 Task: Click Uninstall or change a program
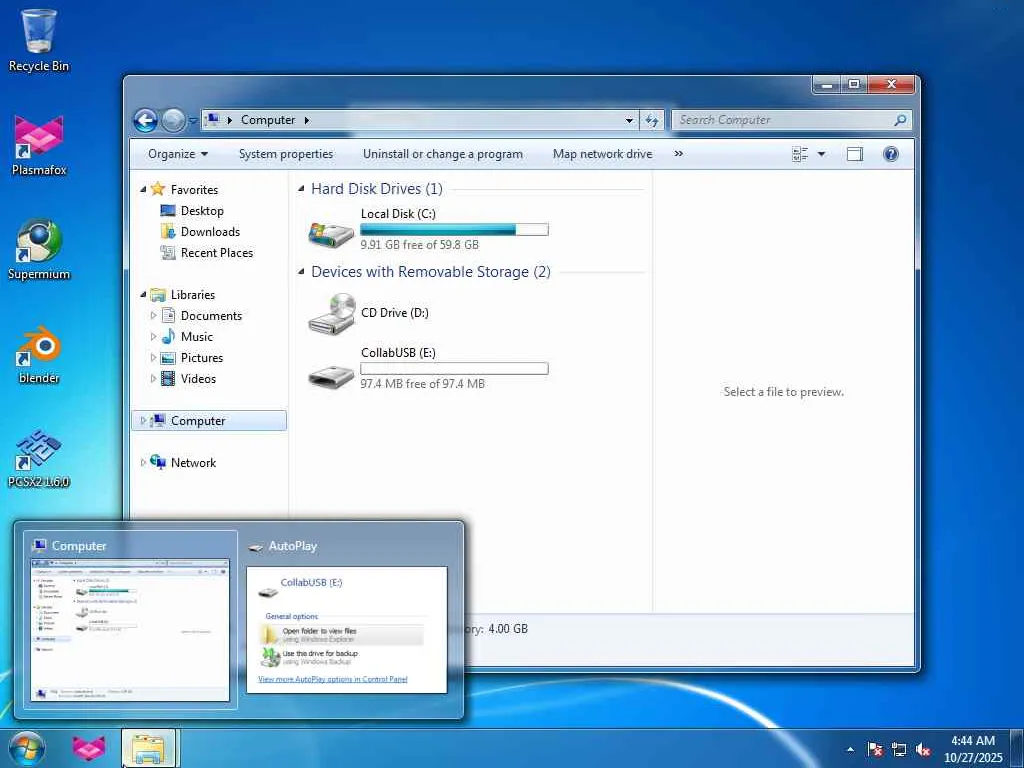coord(443,154)
